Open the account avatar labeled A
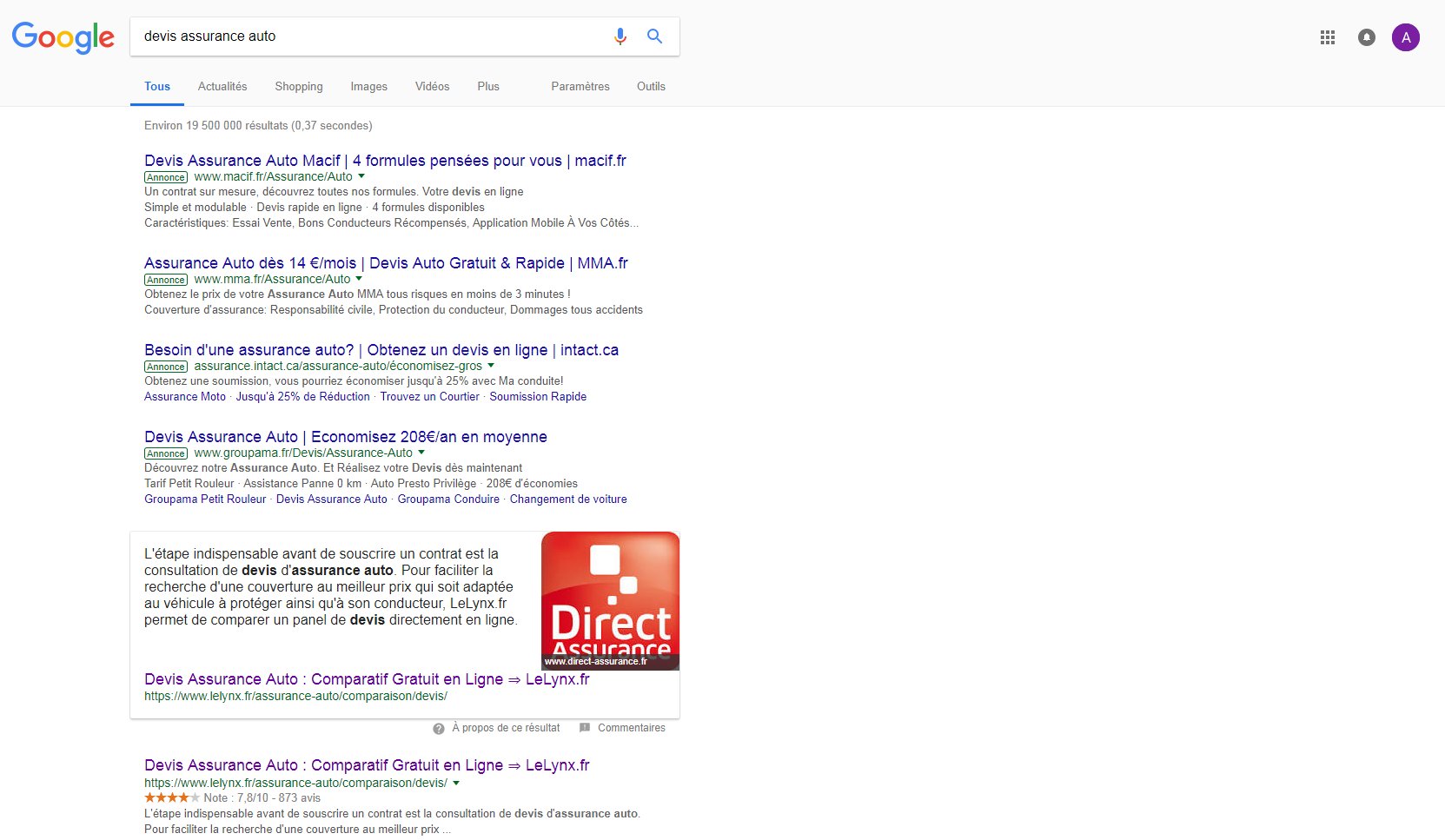 1406,37
